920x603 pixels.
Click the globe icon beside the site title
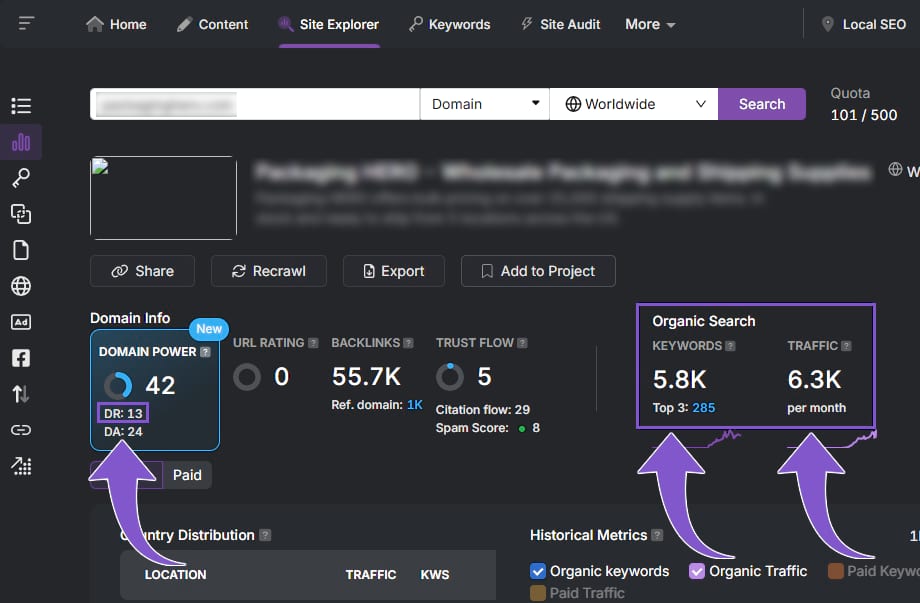coord(895,170)
